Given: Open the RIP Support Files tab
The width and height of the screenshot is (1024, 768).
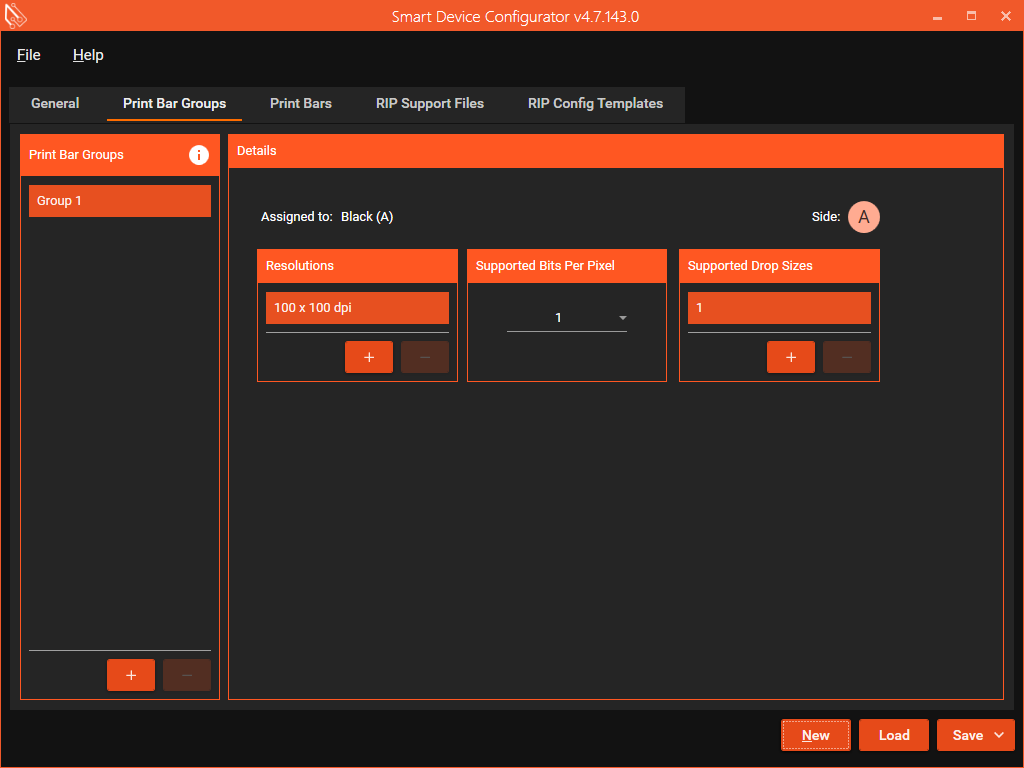Looking at the screenshot, I should (430, 103).
